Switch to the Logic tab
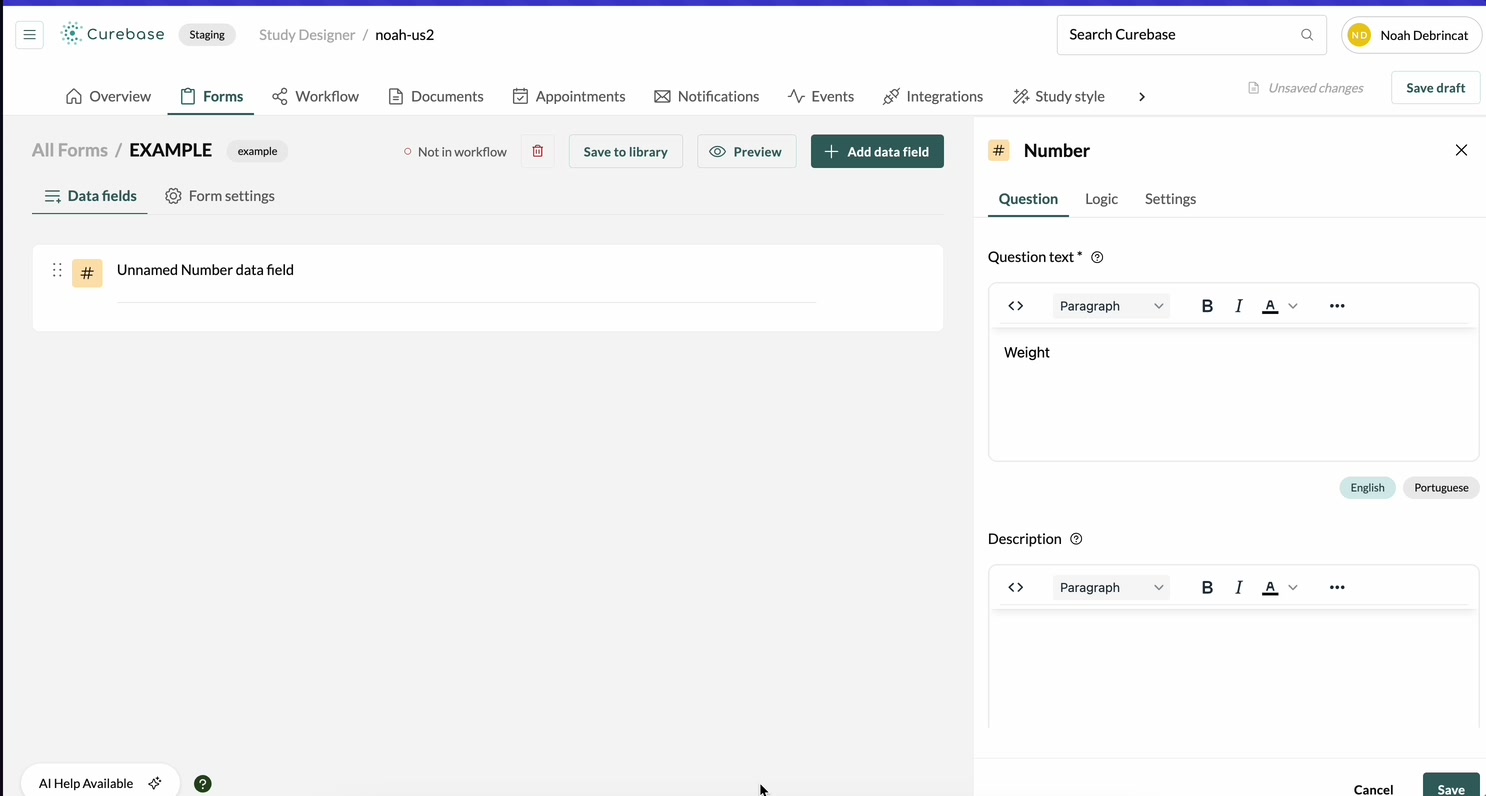Viewport: 1486px width, 796px height. tap(1101, 198)
